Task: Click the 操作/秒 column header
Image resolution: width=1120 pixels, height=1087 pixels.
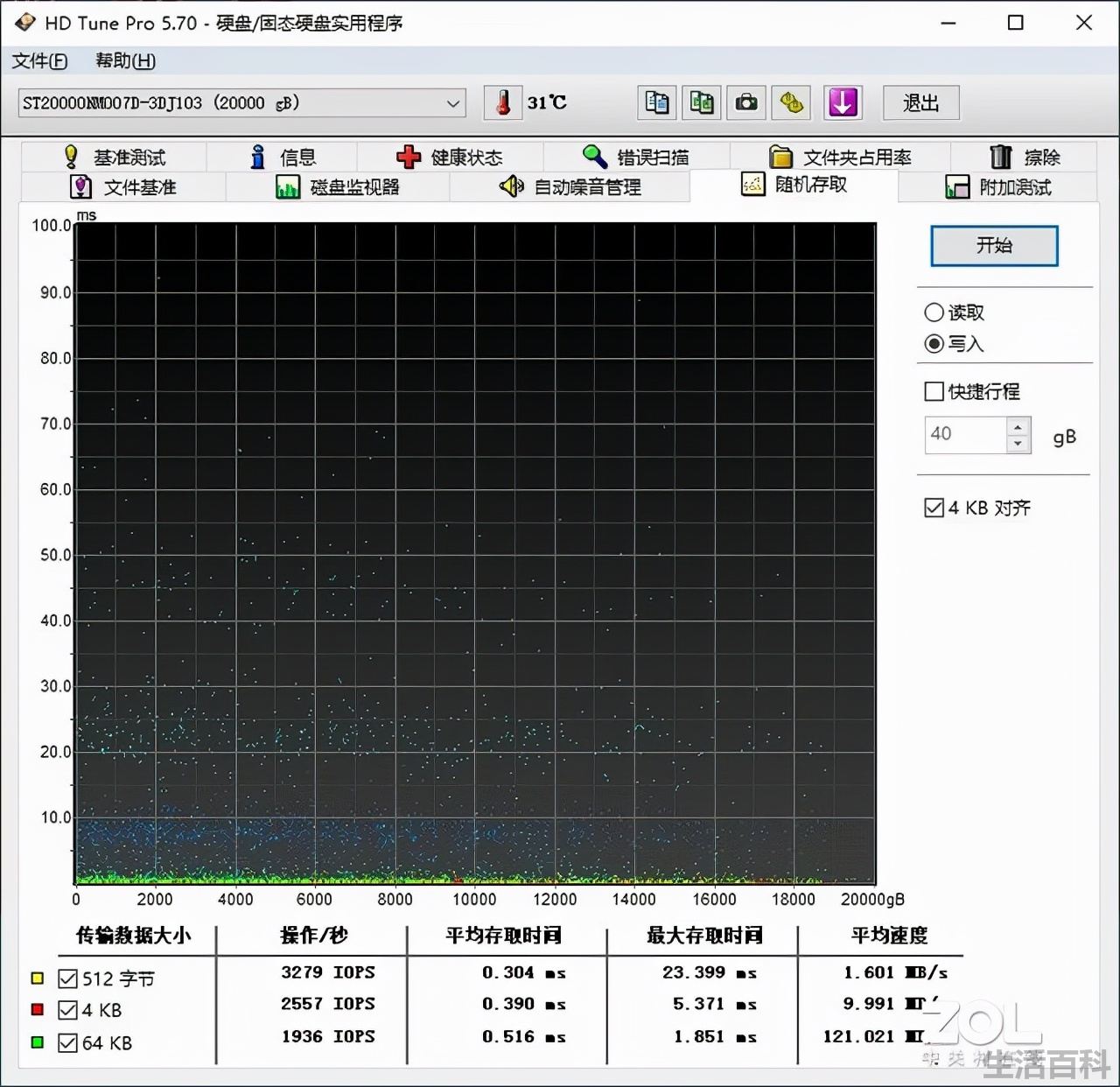Action: tap(314, 936)
